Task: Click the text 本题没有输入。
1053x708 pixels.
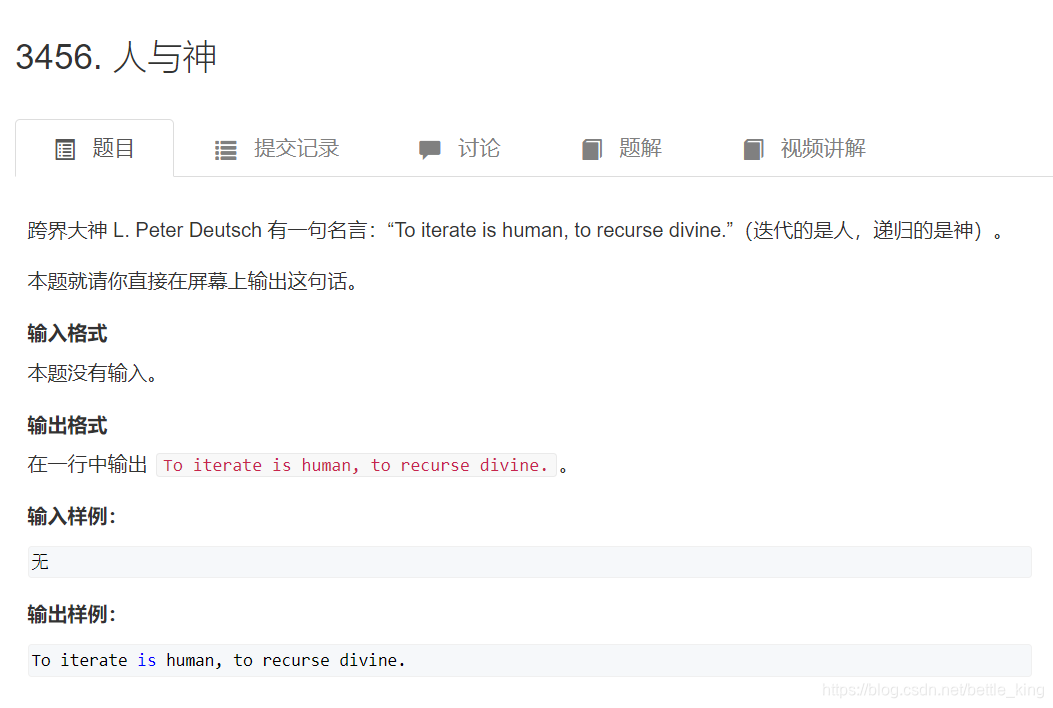Action: pyautogui.click(x=93, y=373)
